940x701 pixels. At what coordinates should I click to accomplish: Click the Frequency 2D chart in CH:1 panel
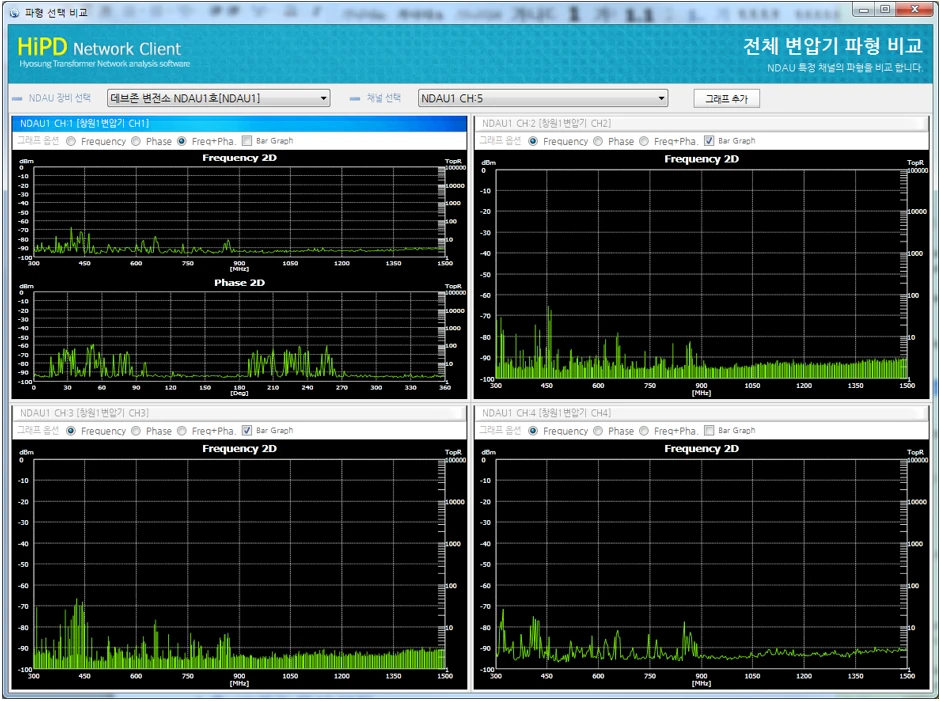tap(239, 212)
